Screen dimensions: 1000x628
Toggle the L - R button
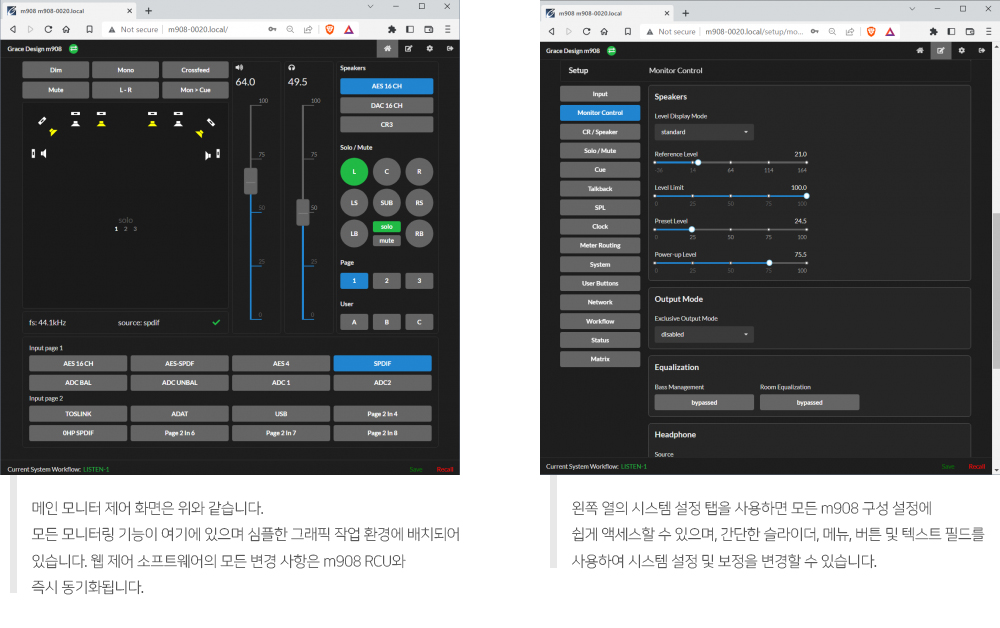(x=126, y=90)
